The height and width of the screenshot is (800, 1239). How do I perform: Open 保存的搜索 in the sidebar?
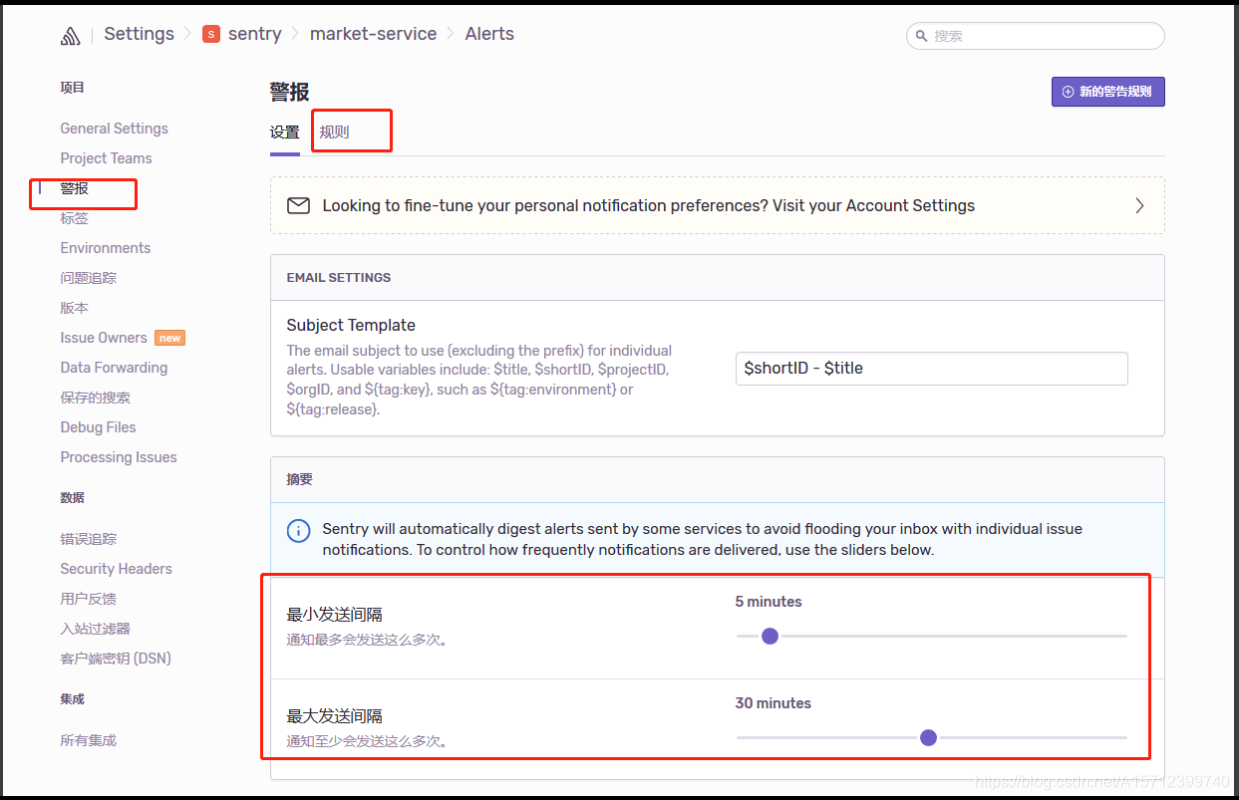(x=95, y=398)
